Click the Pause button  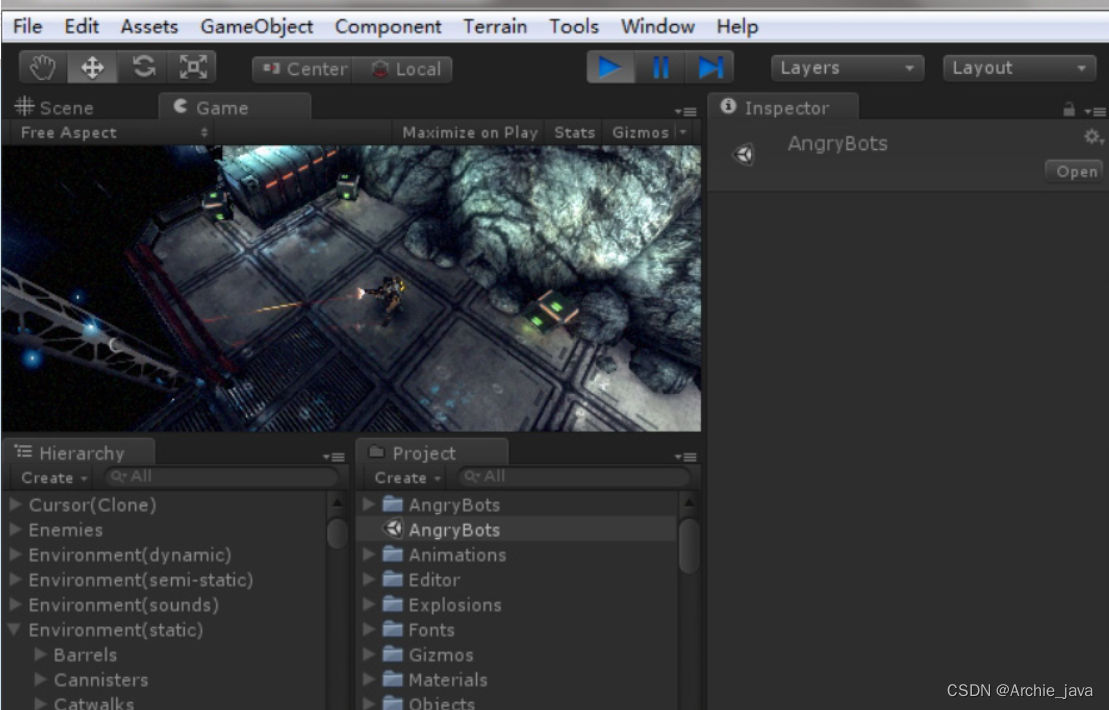pyautogui.click(x=660, y=68)
